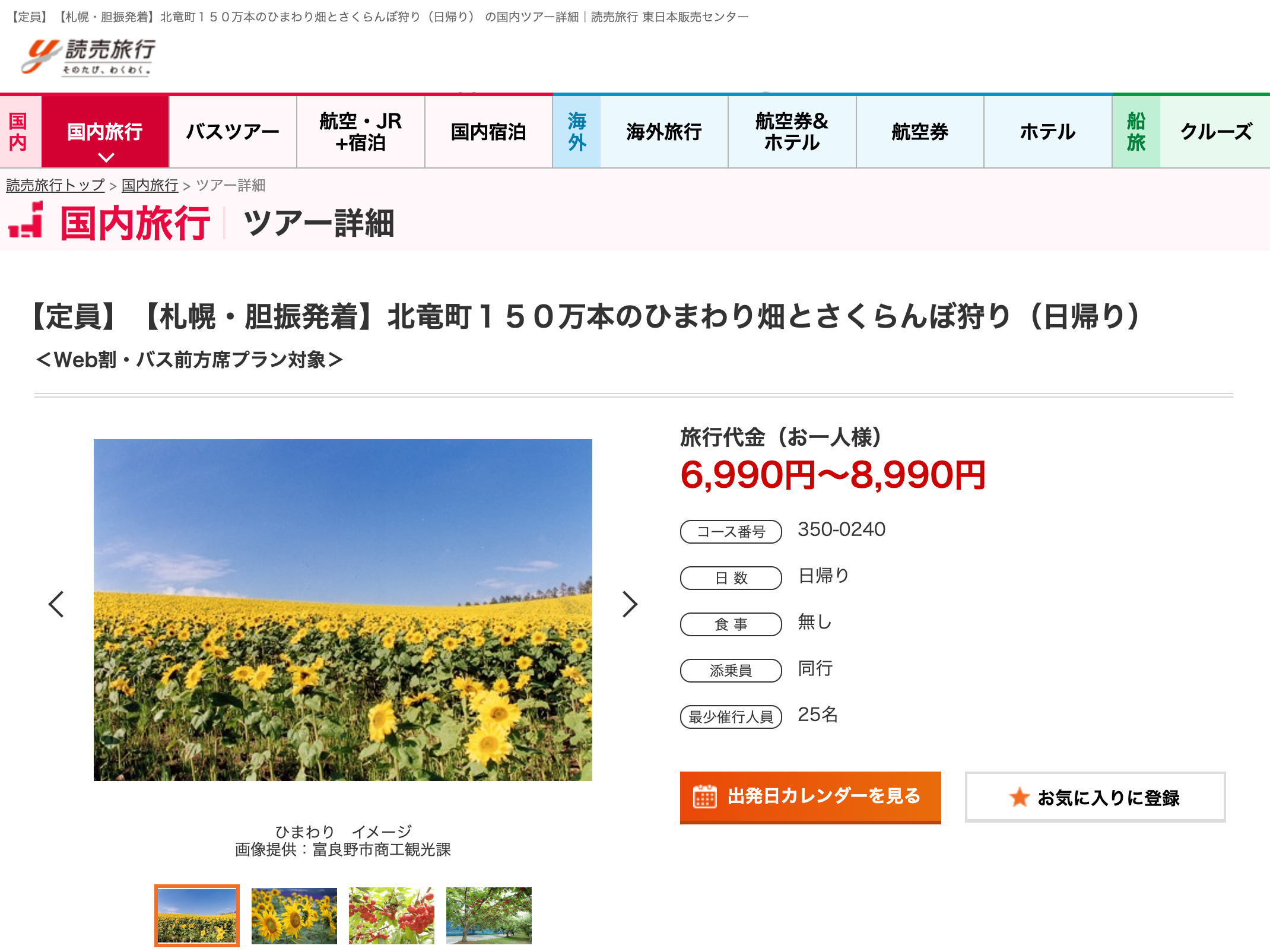Open the 最少催行人員 label pill

731,718
